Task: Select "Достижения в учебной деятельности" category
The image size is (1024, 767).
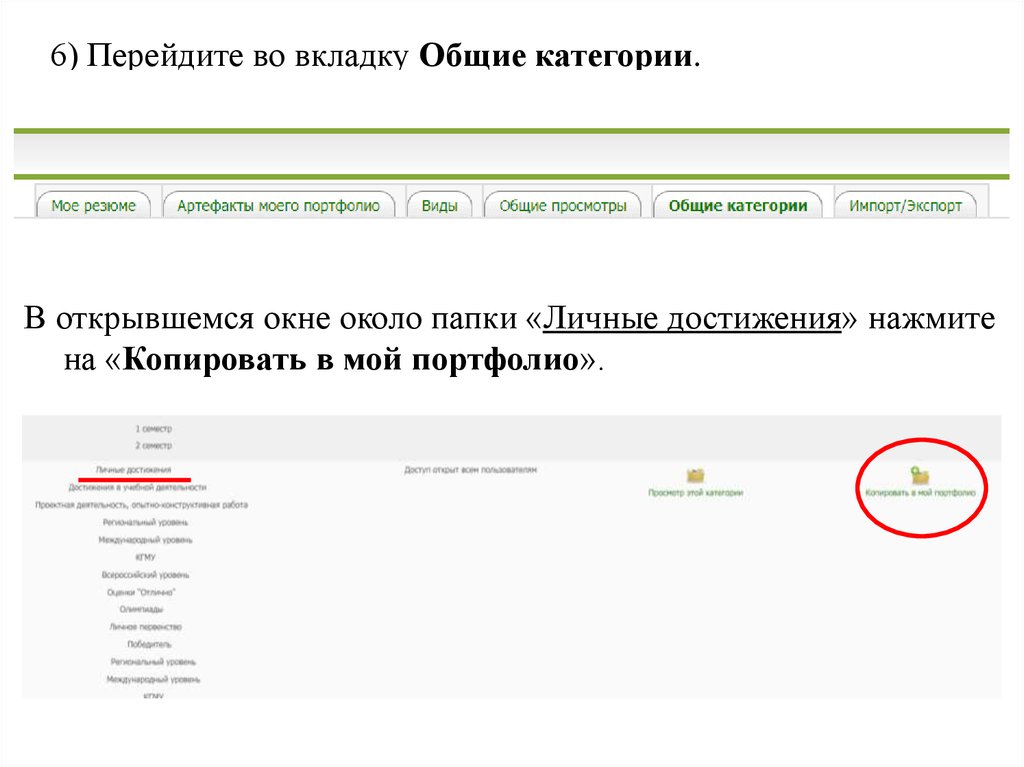Action: click(137, 487)
